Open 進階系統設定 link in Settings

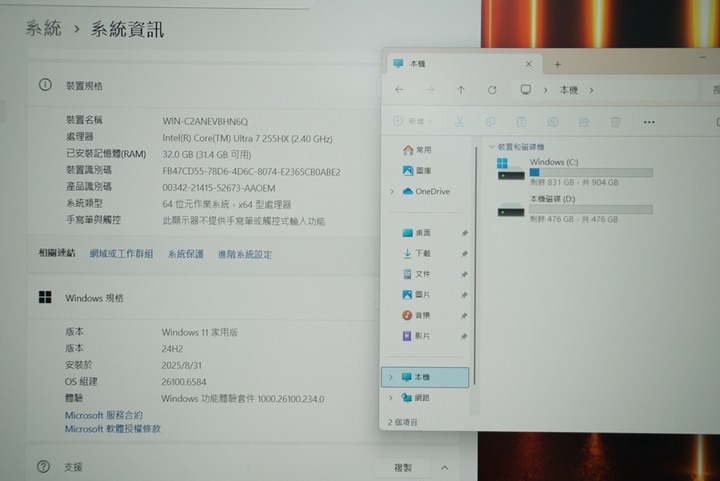coord(245,255)
